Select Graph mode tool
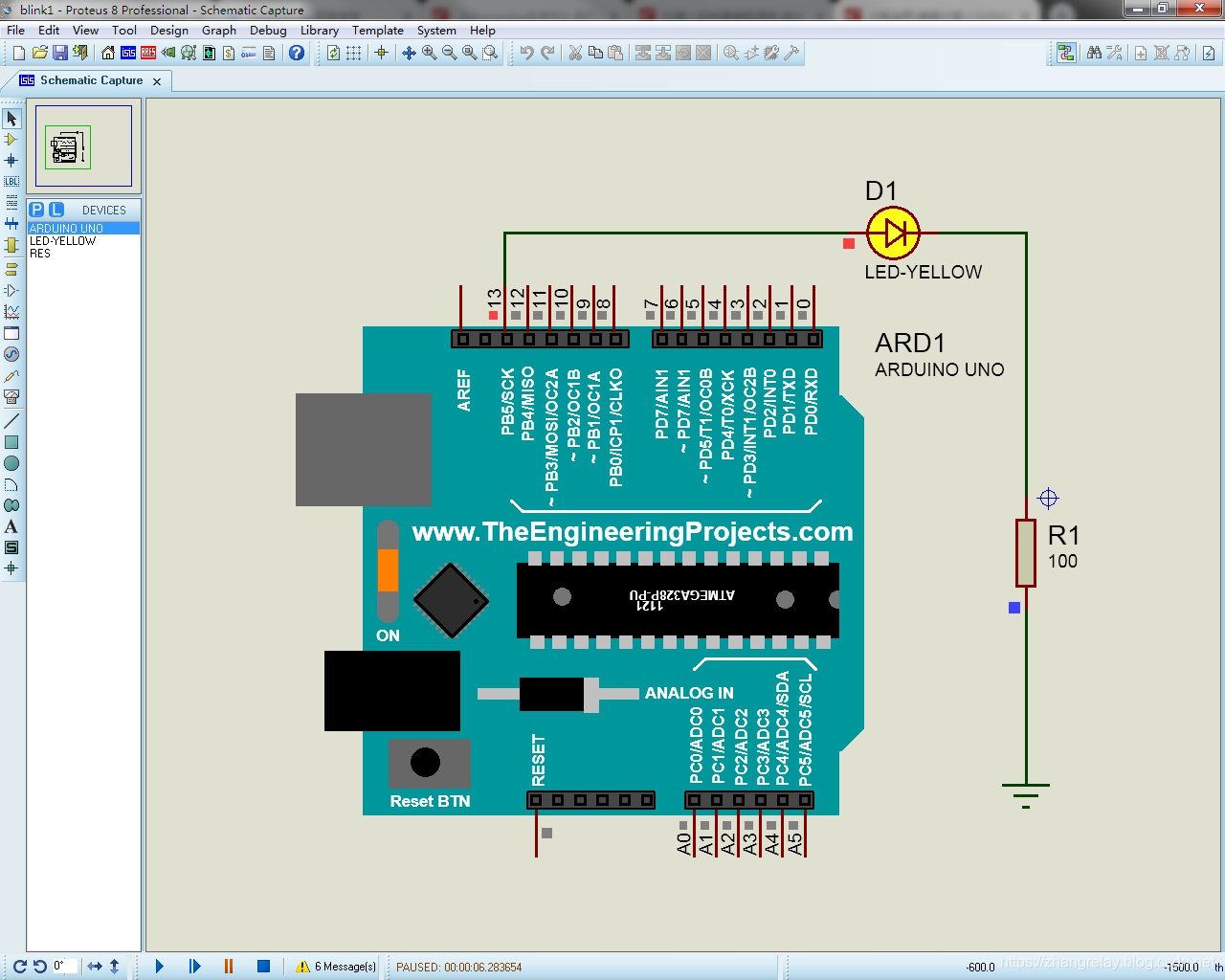Viewport: 1225px width, 980px height. 11,312
